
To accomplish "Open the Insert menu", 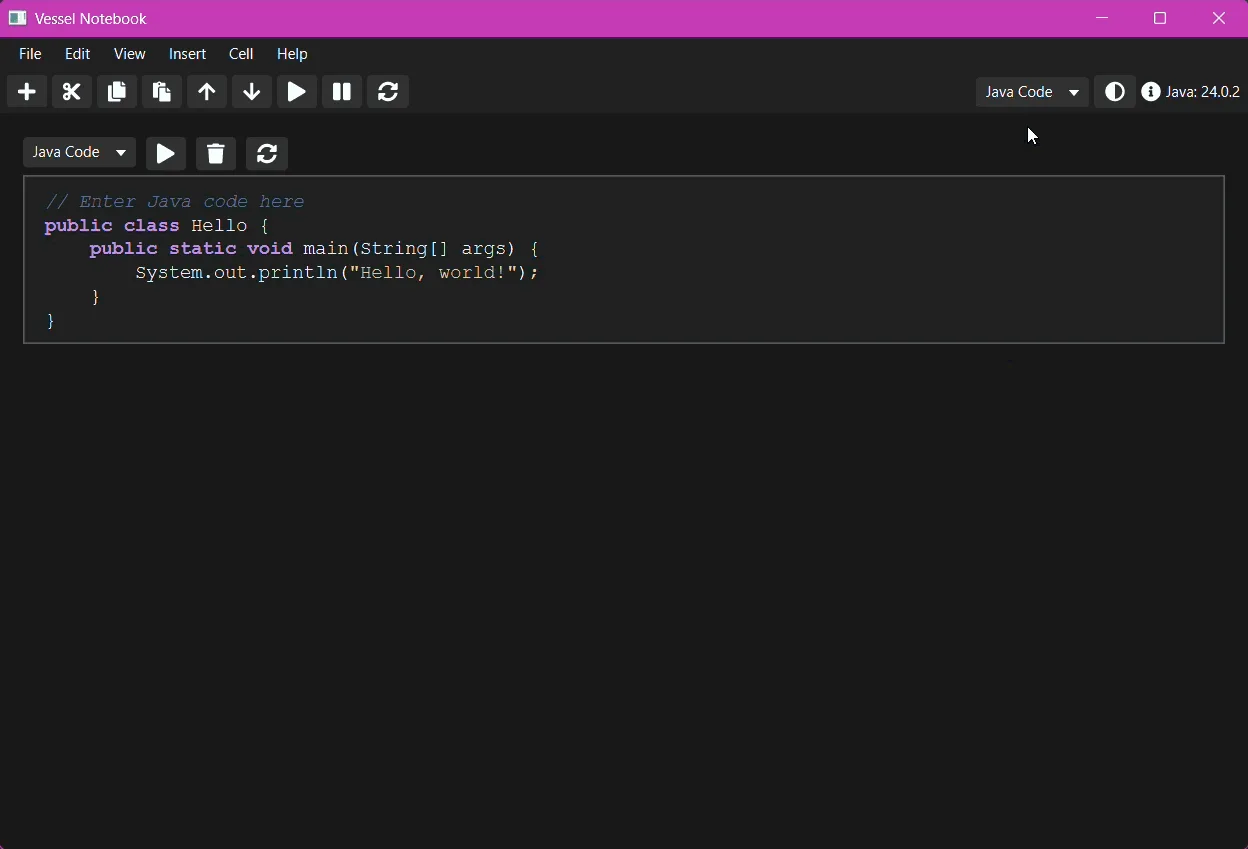I will coord(188,54).
